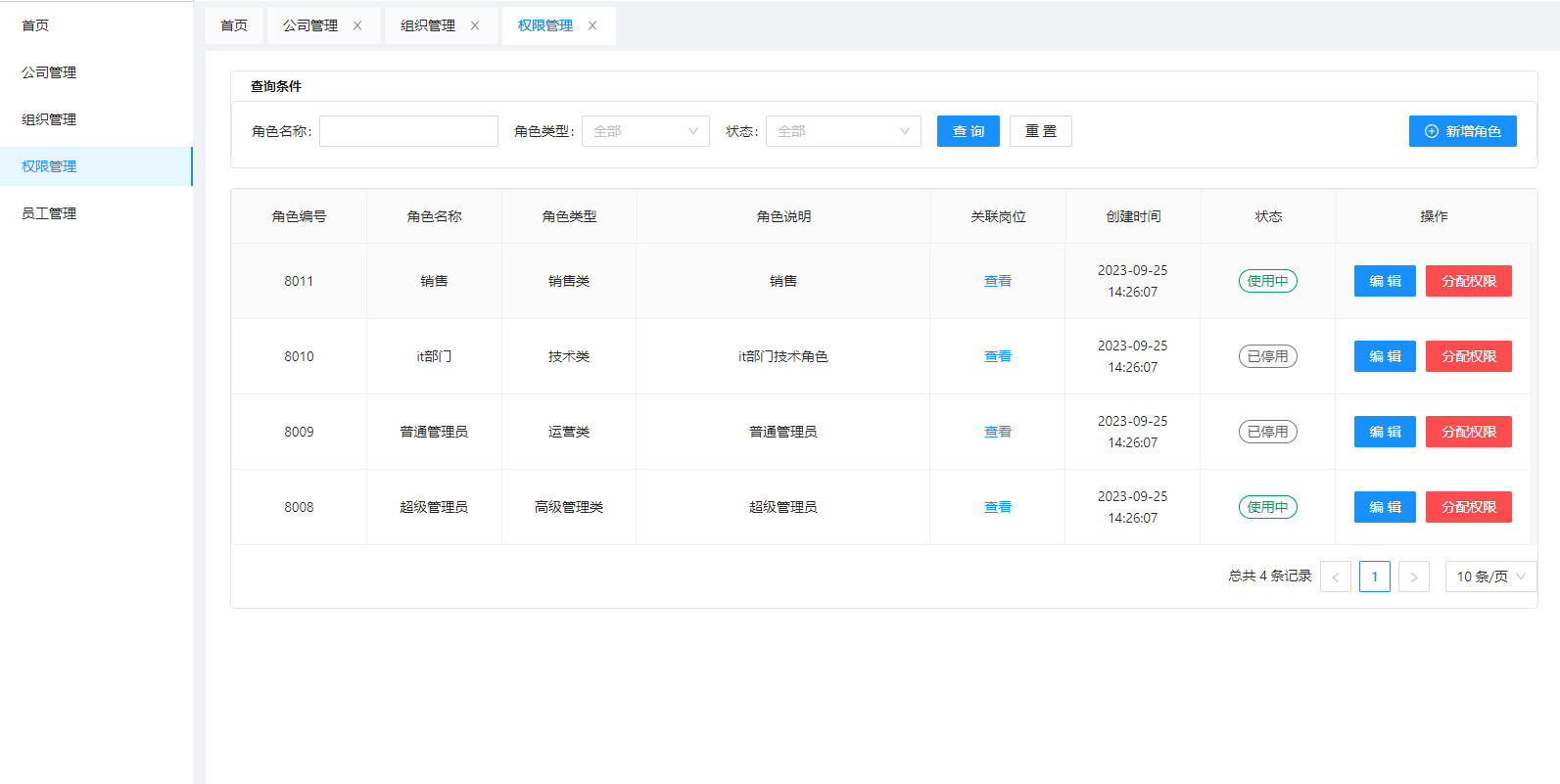The width and height of the screenshot is (1560, 784).
Task: Open the 10 条/页 page size dropdown
Action: pos(1490,576)
